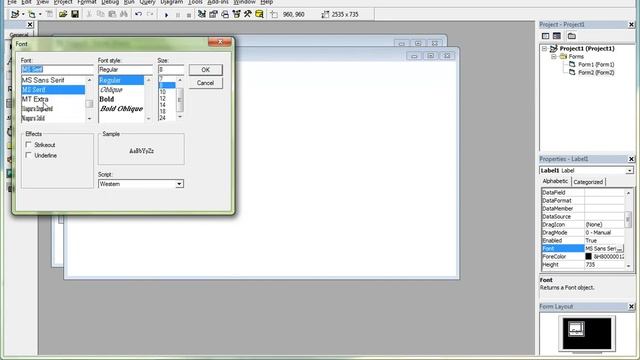
Task: Select Form2 (Form2) in project tree
Action: point(596,73)
